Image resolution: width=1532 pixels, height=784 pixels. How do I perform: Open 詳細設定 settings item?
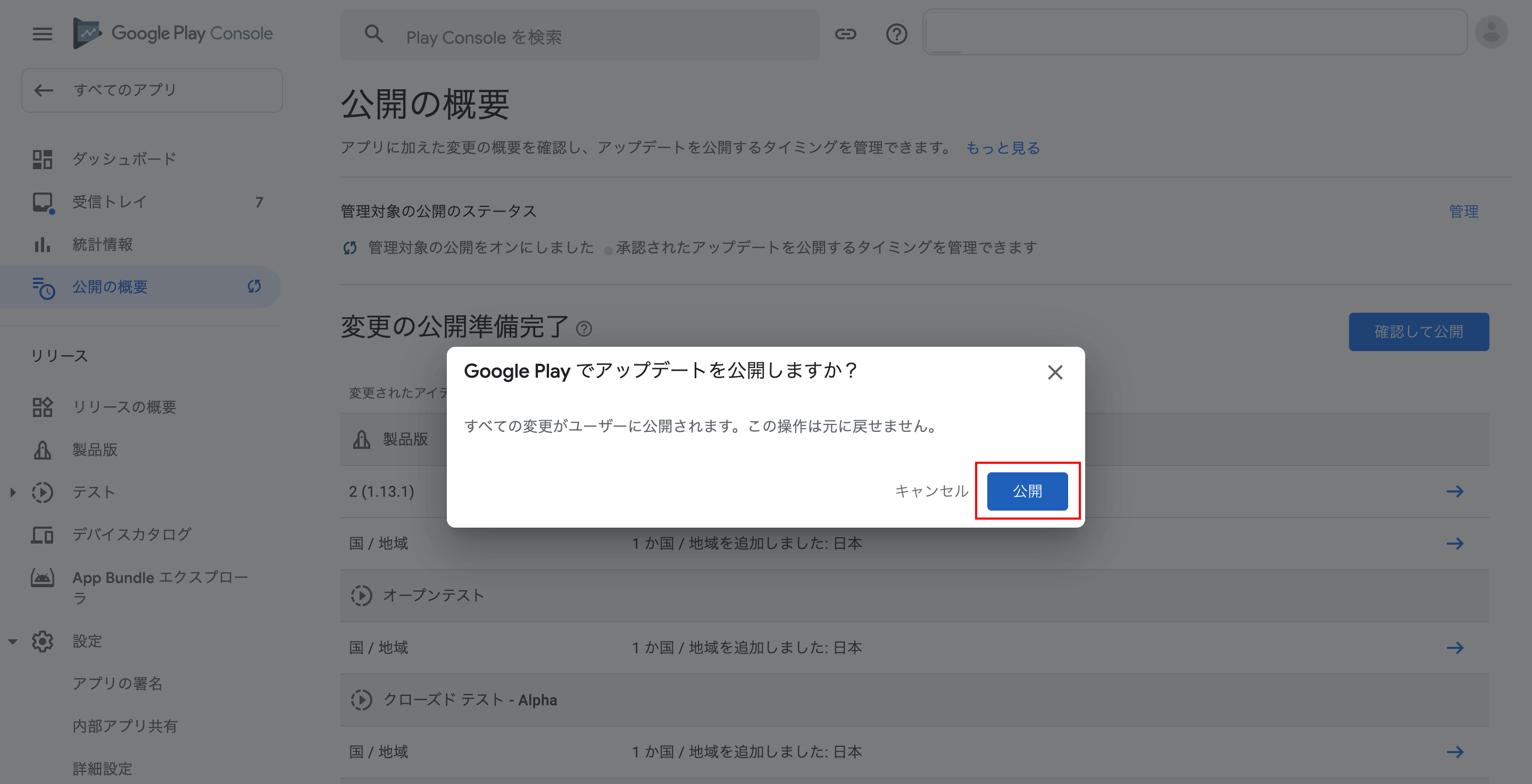click(x=102, y=769)
